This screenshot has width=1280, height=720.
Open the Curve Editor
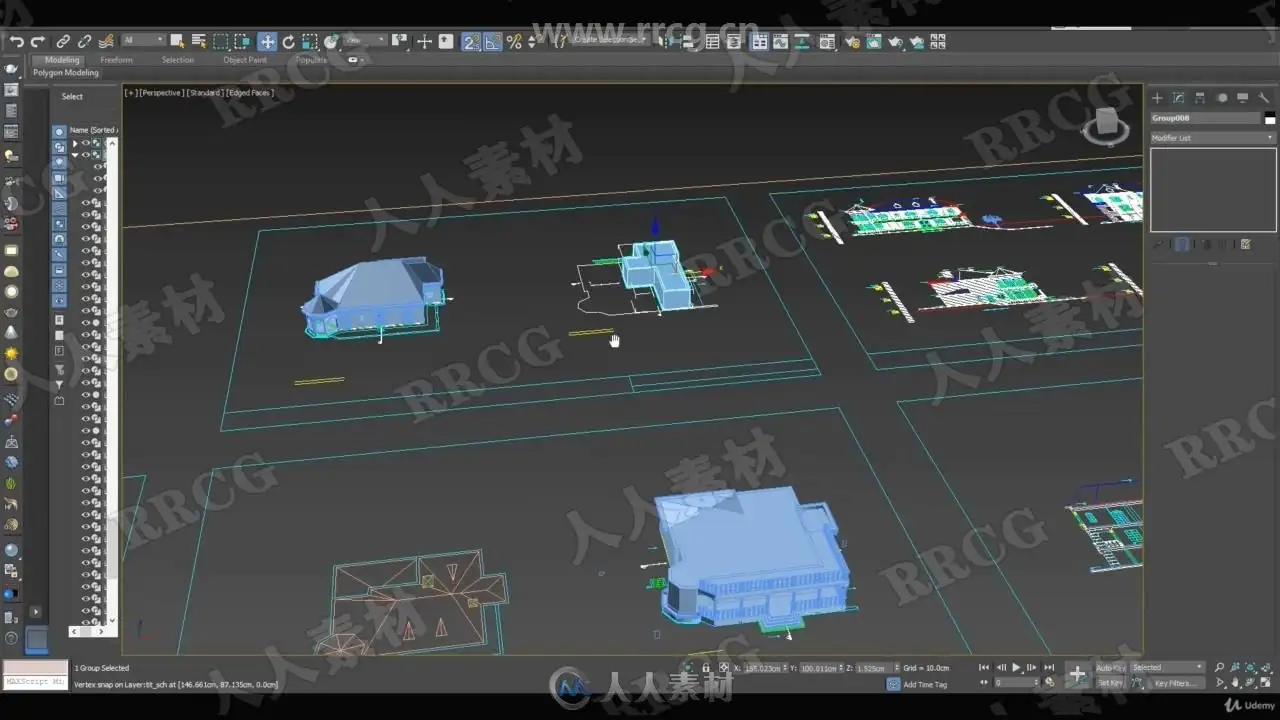[782, 42]
